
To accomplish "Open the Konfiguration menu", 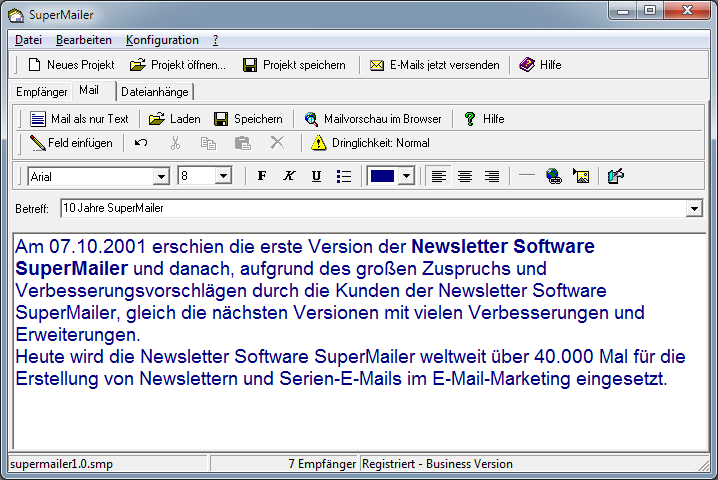I will click(162, 40).
